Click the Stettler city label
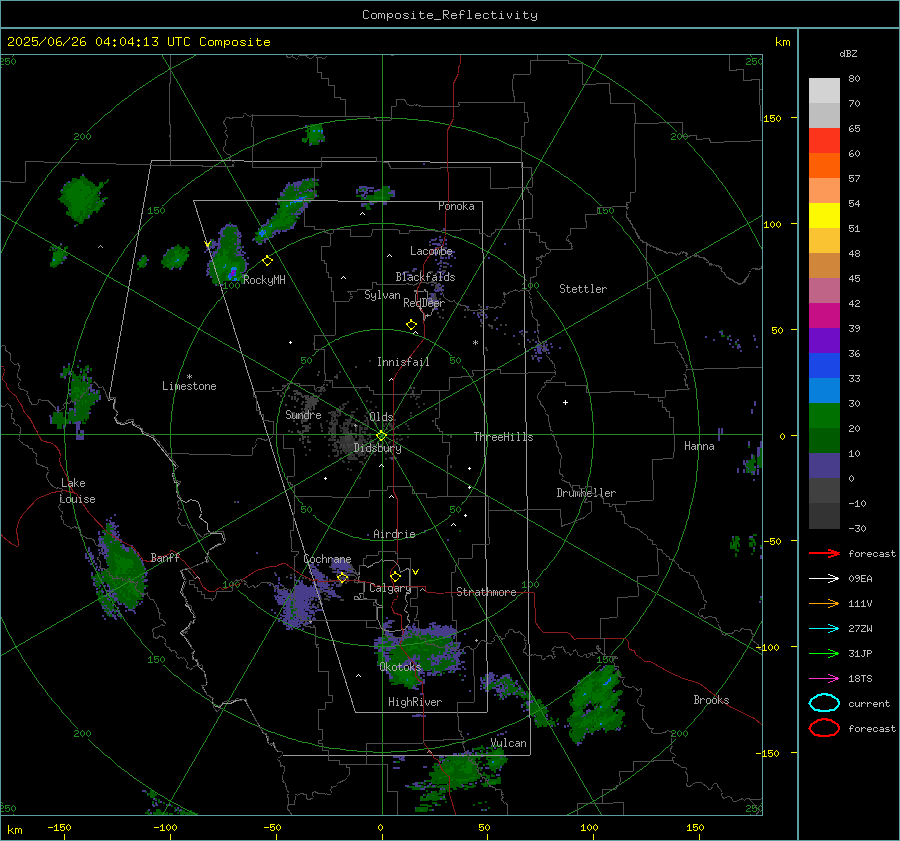The width and height of the screenshot is (900, 841). [x=583, y=289]
